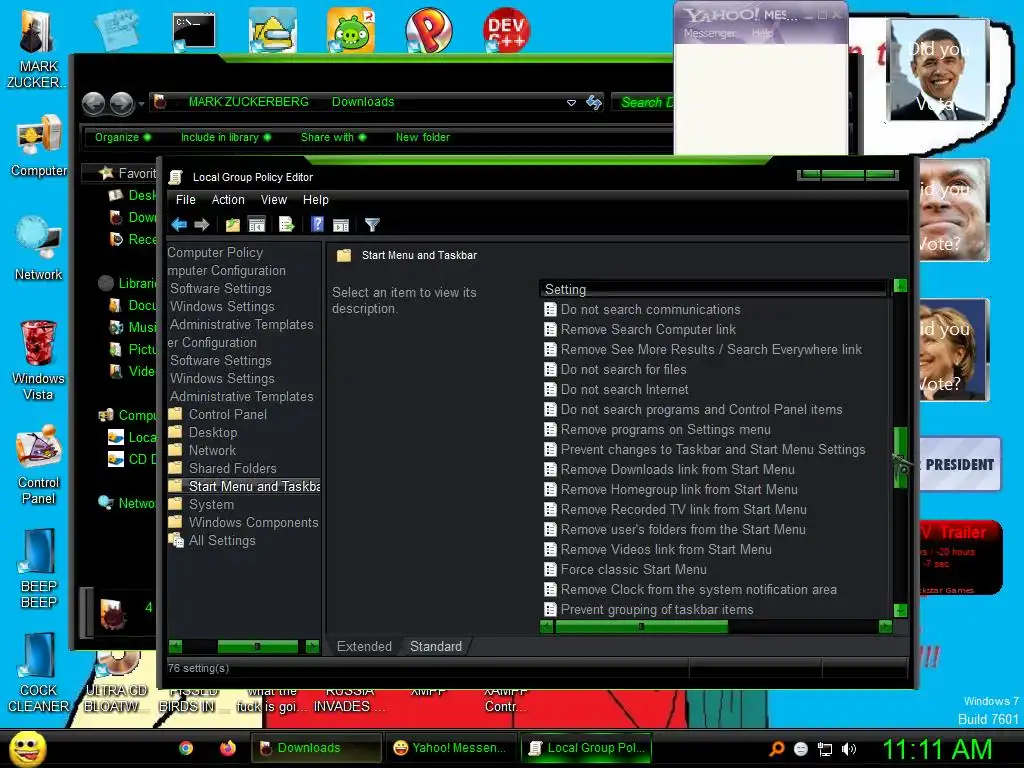Toggle Show/Hide Action Pane toolbar icon
Image resolution: width=1024 pixels, height=768 pixels.
[341, 225]
